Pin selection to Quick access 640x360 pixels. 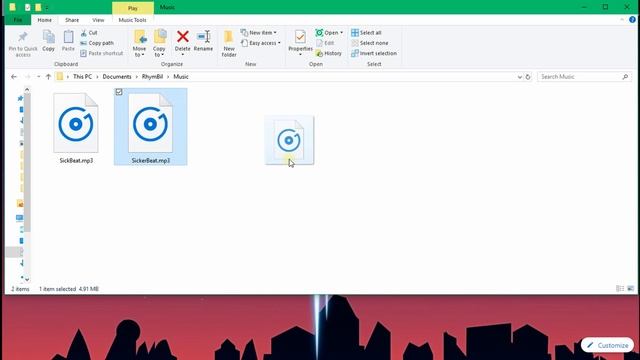(23, 44)
